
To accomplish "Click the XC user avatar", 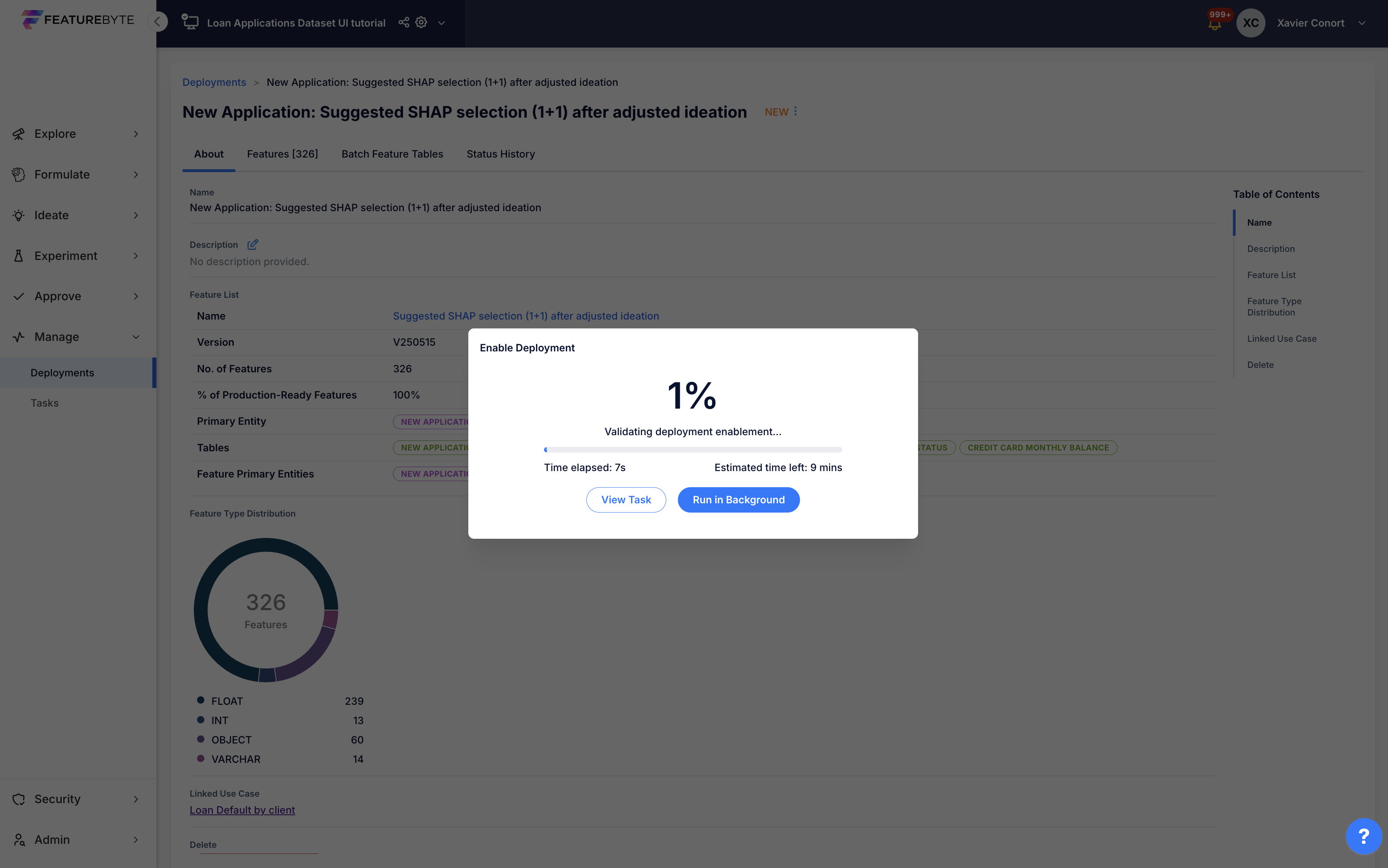I will (x=1250, y=23).
